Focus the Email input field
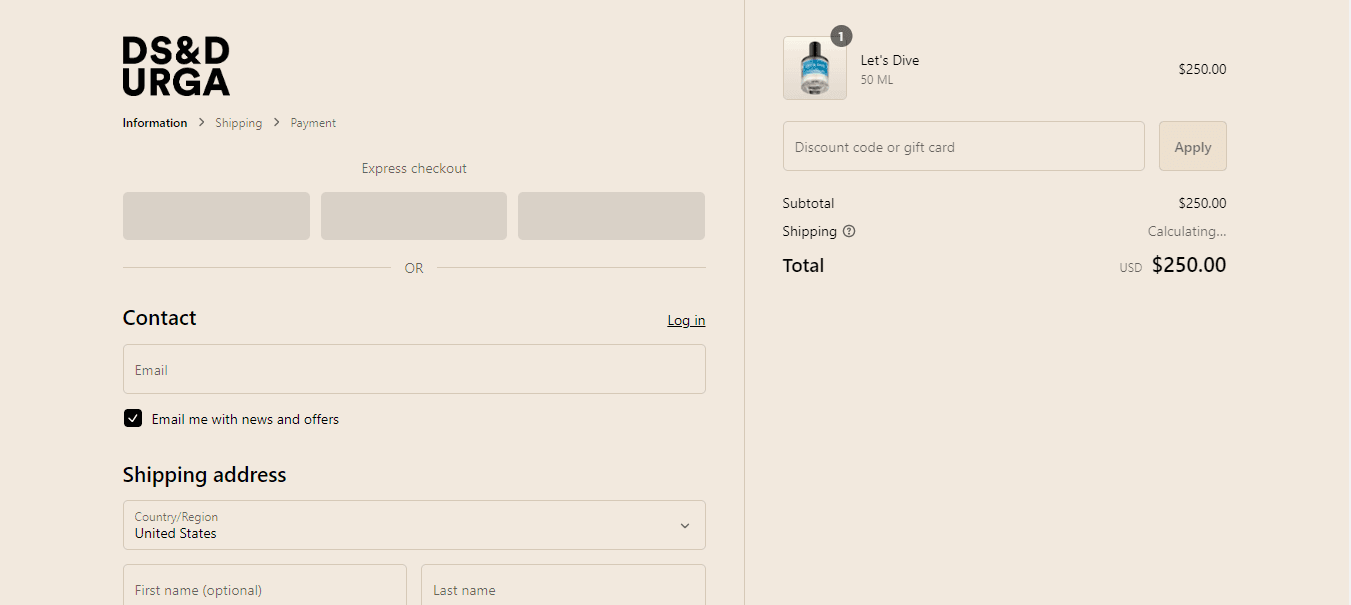Viewport: 1351px width, 605px height. [x=414, y=369]
